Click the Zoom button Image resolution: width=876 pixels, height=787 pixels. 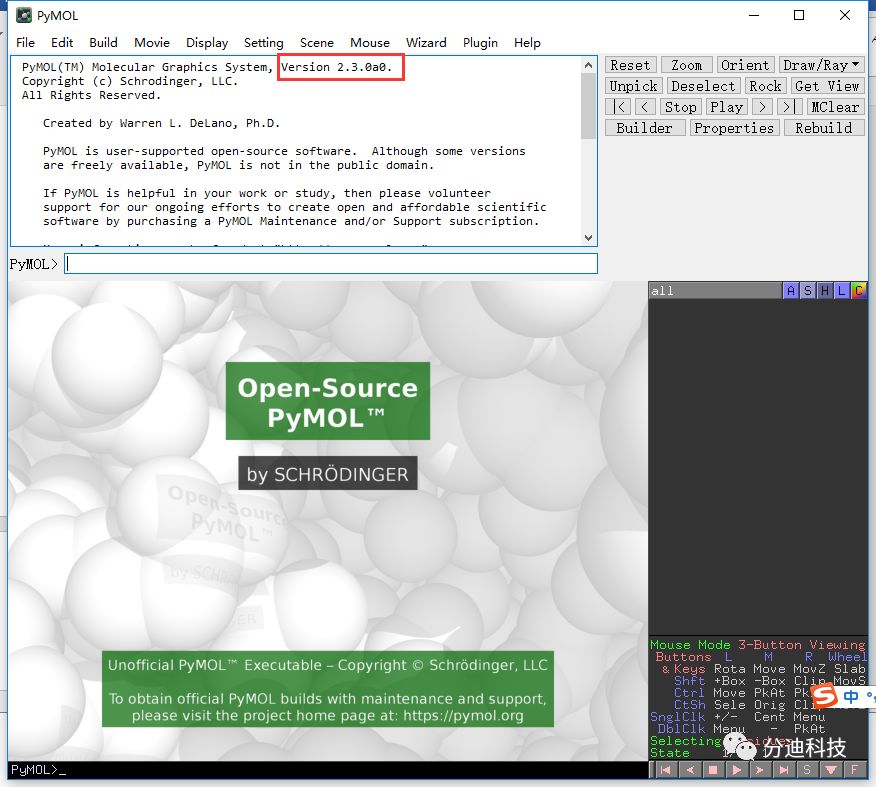point(687,65)
